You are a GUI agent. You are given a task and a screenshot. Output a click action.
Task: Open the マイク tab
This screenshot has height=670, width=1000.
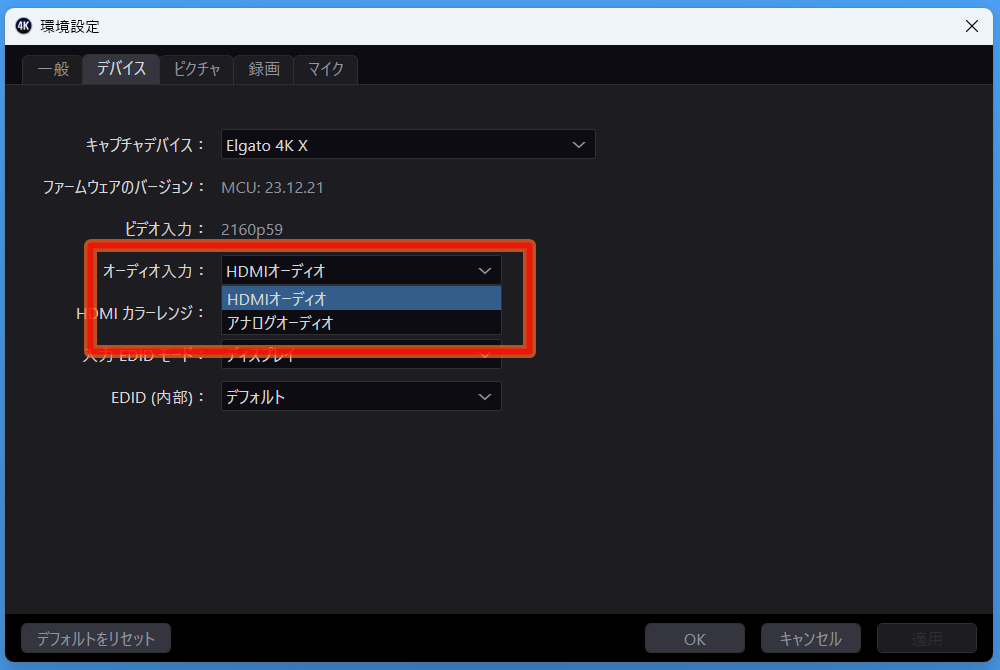point(325,69)
